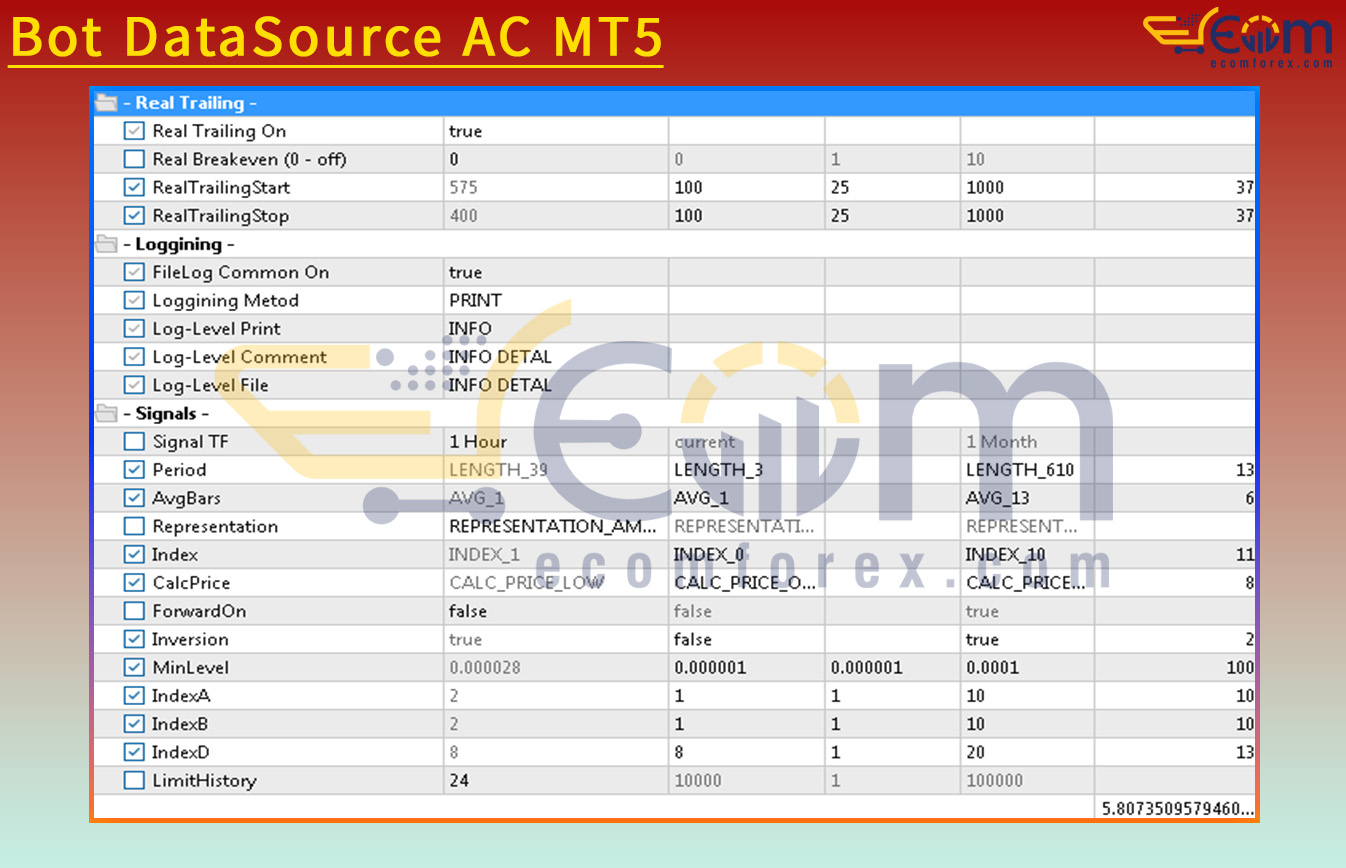Click the Signals section folder icon
Viewport: 1346px width, 868px height.
(x=106, y=413)
